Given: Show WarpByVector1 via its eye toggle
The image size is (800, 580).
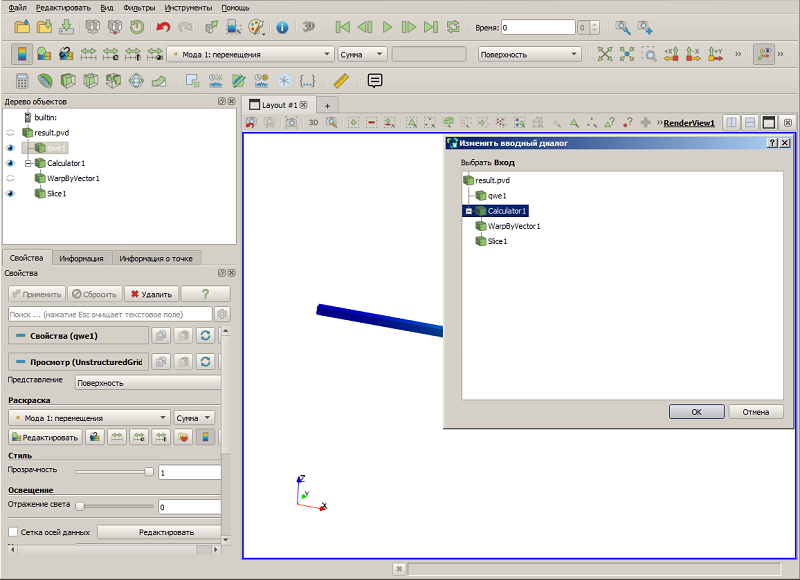Looking at the screenshot, I should (10, 179).
